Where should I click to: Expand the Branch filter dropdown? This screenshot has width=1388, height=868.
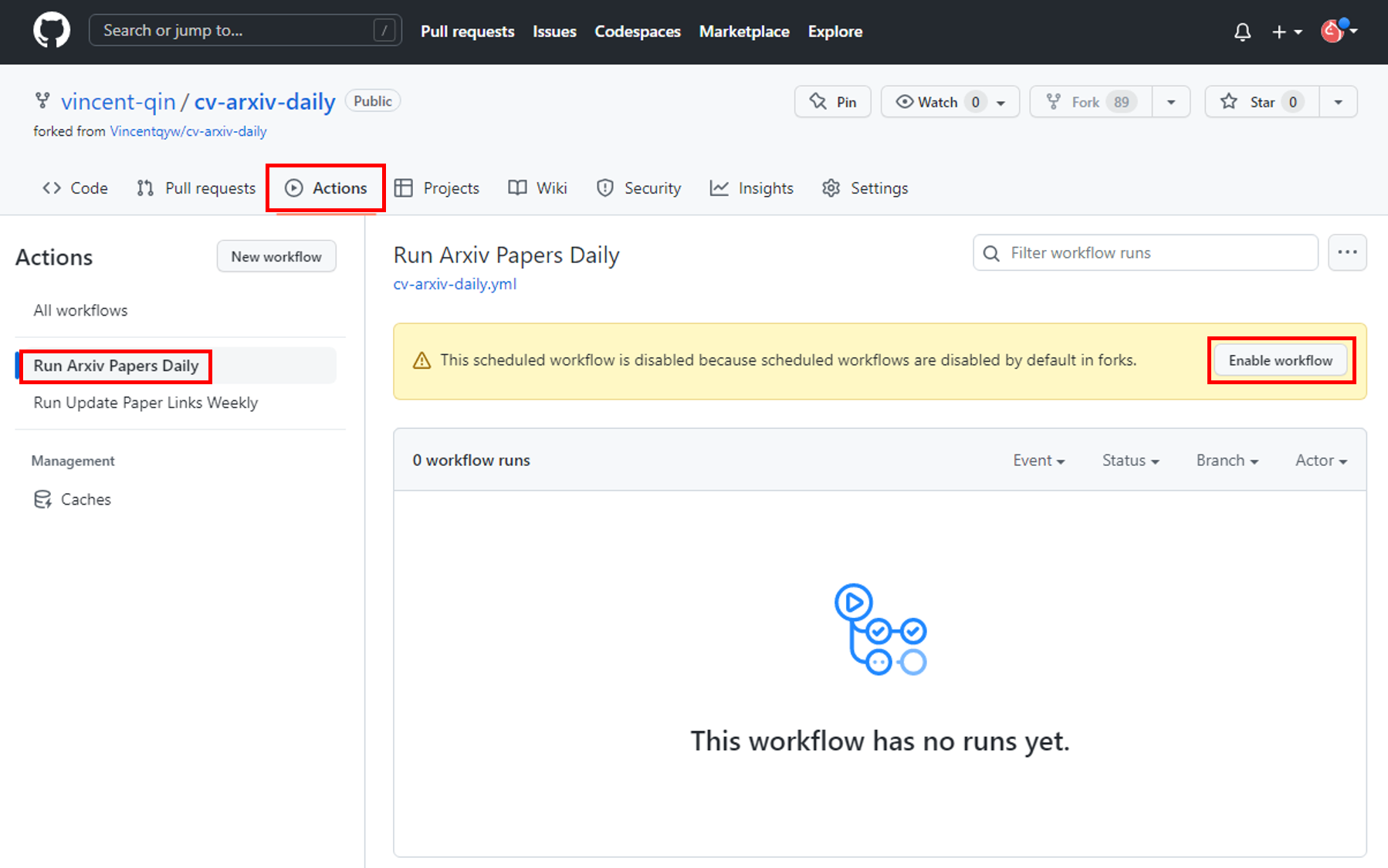(1227, 461)
